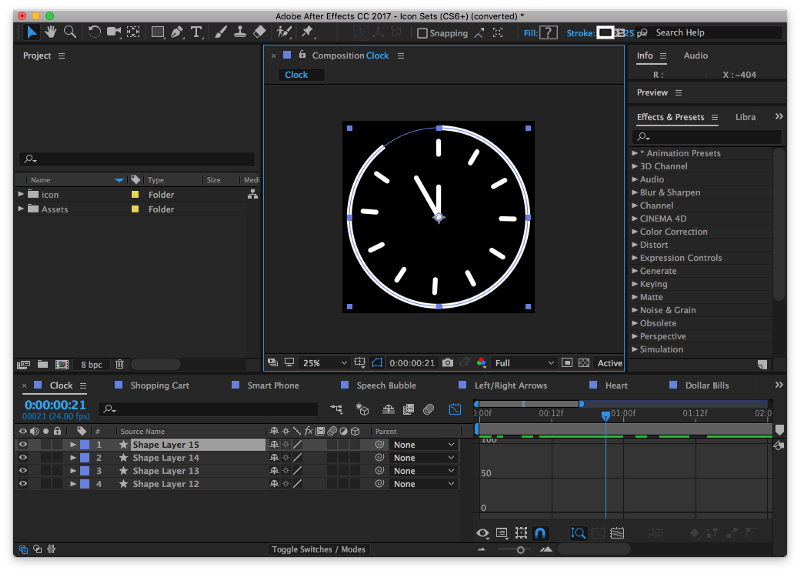Screen dimensions: 800x573
Task: Open Parent dropdown for Shape Layer 15
Action: click(423, 445)
